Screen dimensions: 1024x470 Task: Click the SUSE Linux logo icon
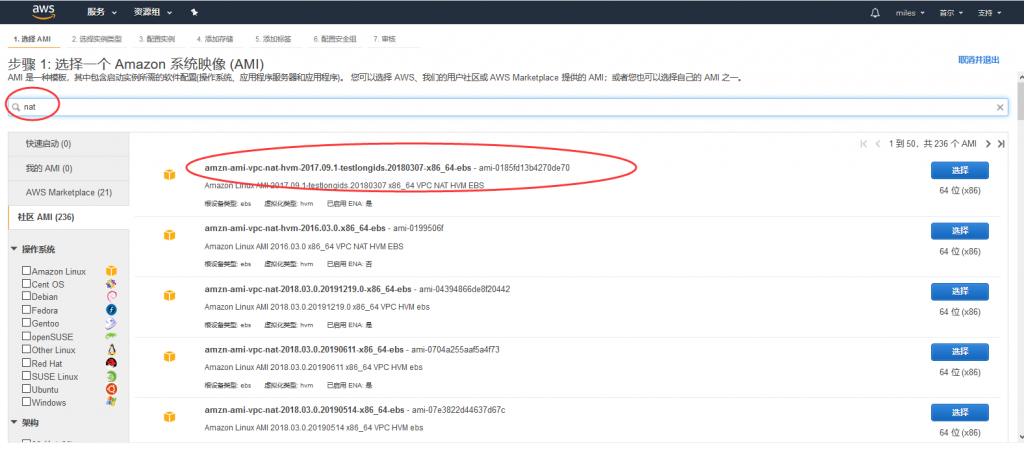112,376
